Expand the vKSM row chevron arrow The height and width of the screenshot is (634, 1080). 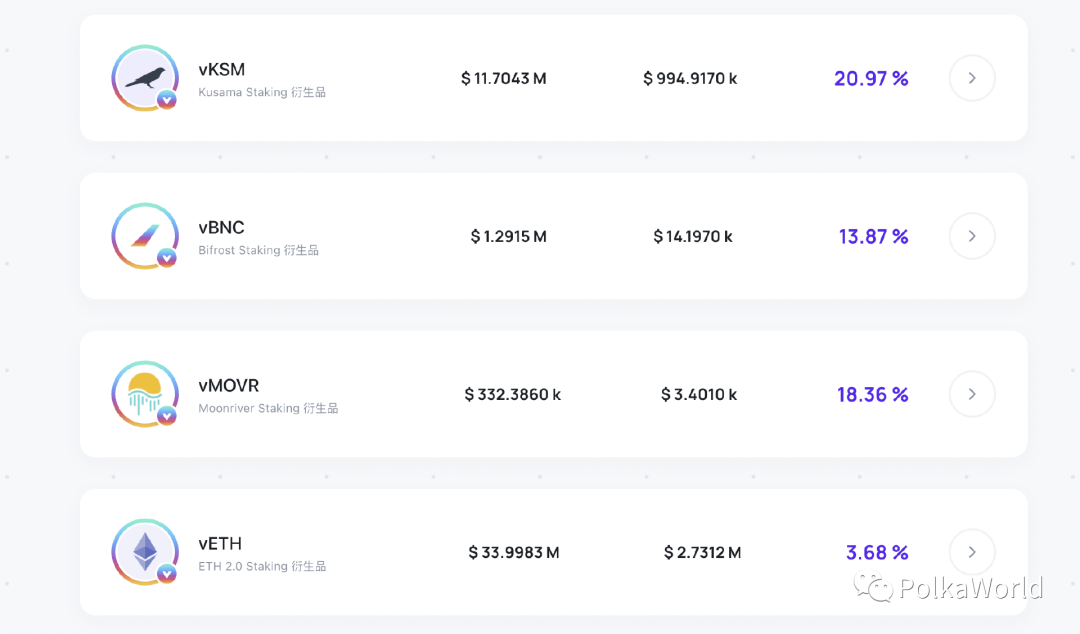(971, 78)
